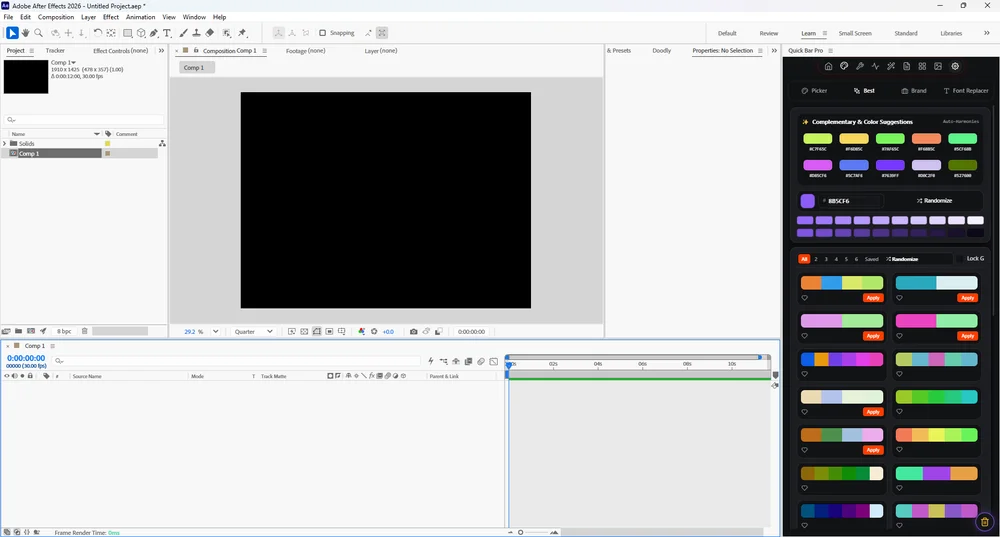The height and width of the screenshot is (537, 1000).
Task: Select the Eraser tool
Action: (210, 33)
